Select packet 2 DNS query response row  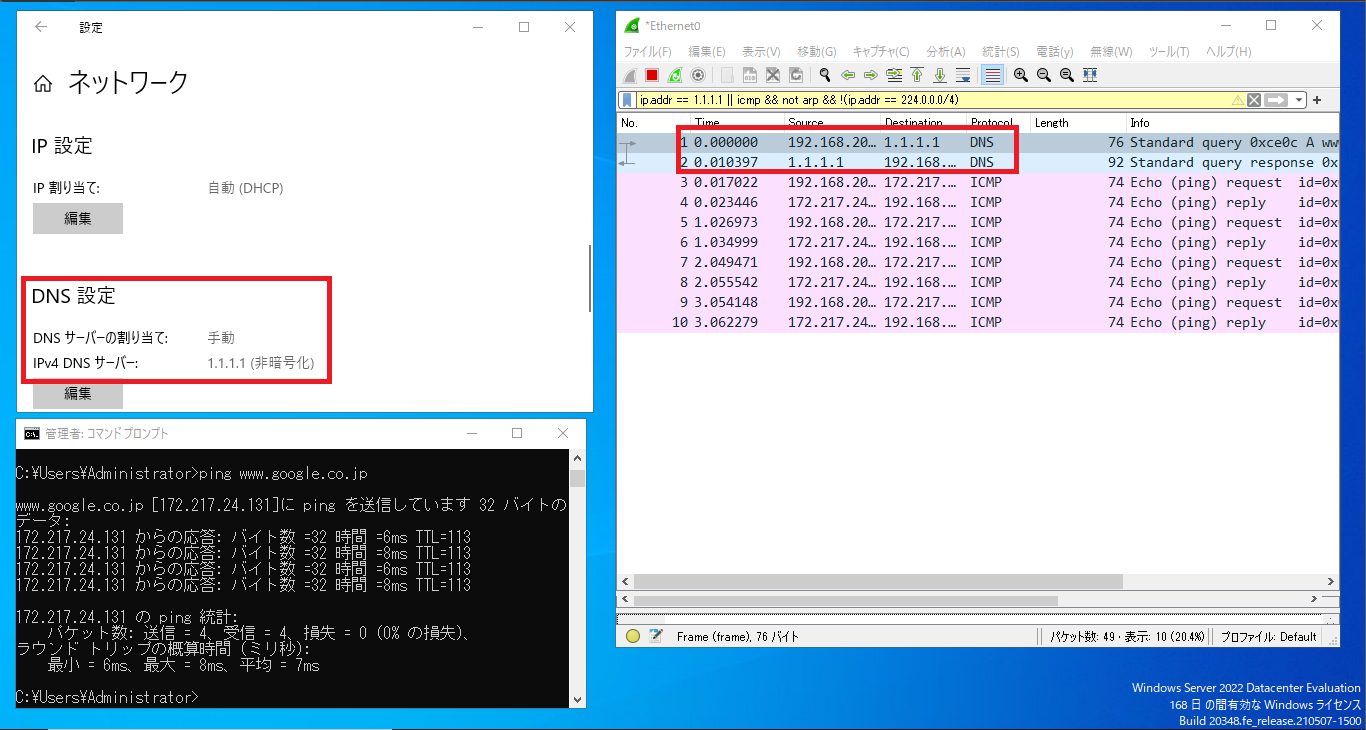pos(978,162)
